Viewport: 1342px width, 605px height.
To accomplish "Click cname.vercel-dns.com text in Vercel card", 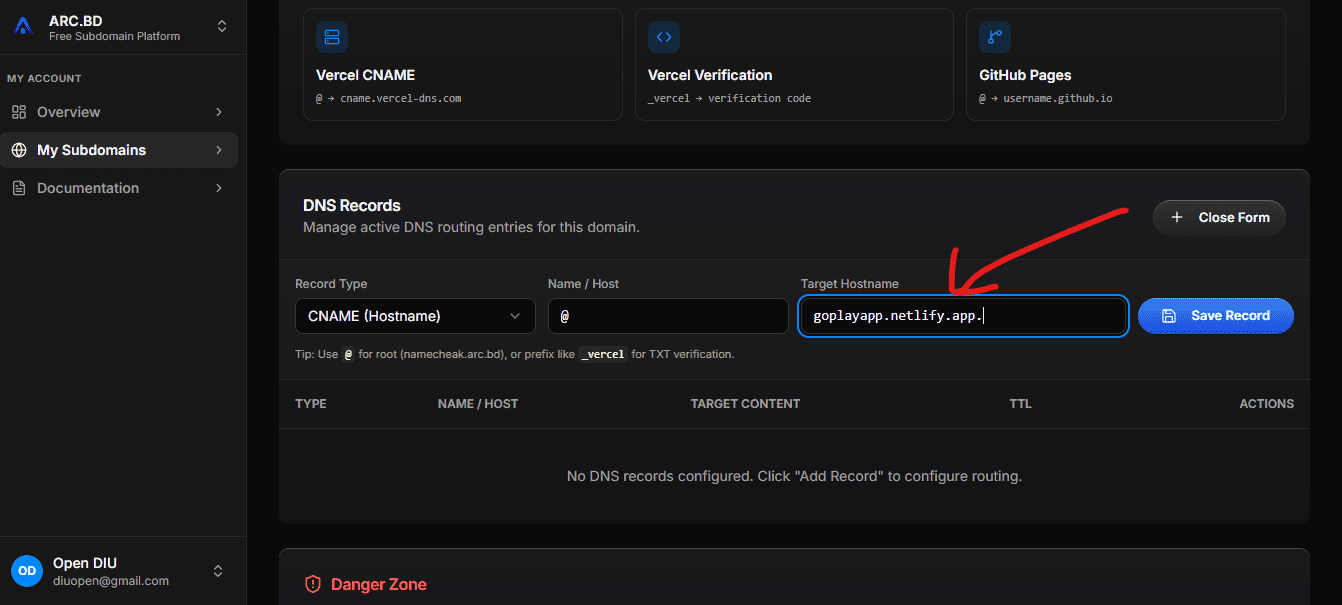I will point(401,99).
